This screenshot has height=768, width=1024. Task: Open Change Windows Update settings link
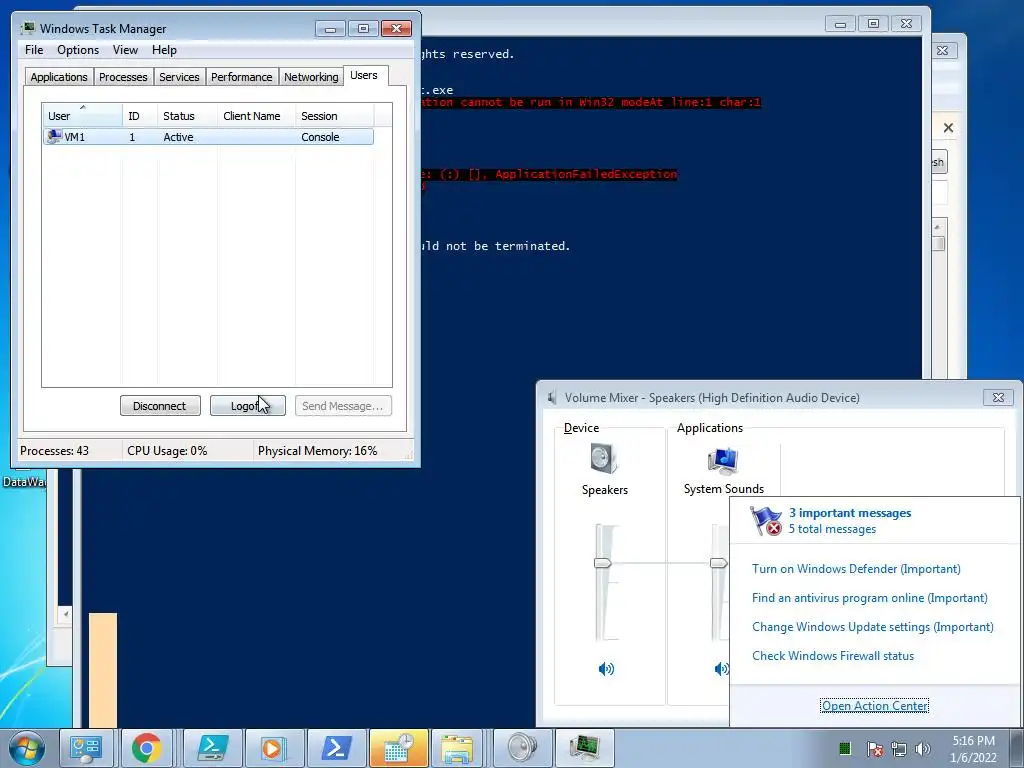point(872,627)
